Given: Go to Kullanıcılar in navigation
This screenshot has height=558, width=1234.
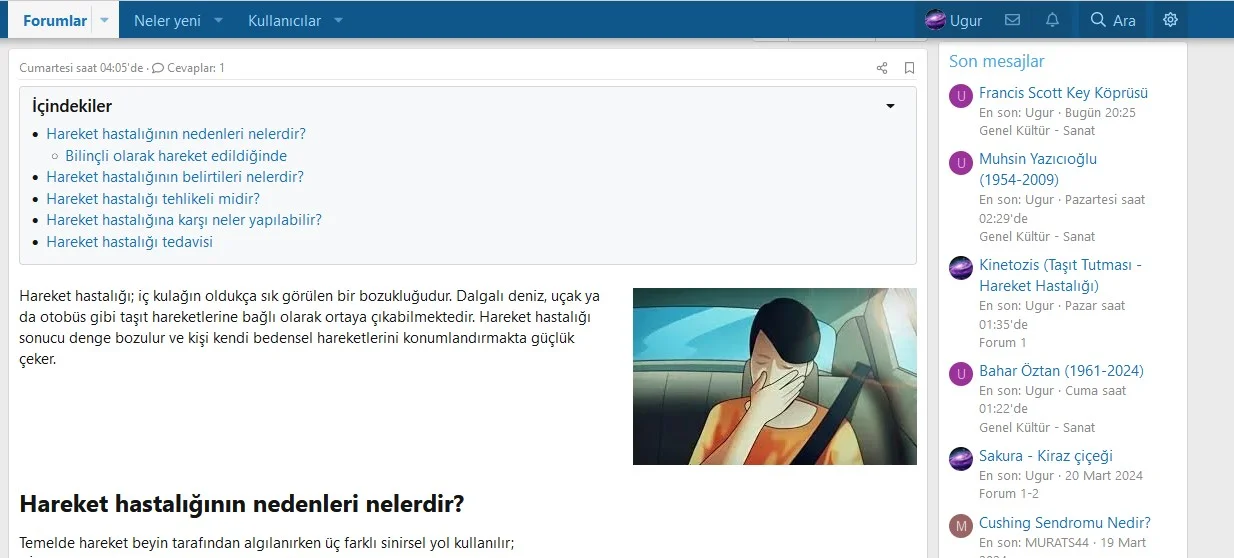Looking at the screenshot, I should [284, 20].
